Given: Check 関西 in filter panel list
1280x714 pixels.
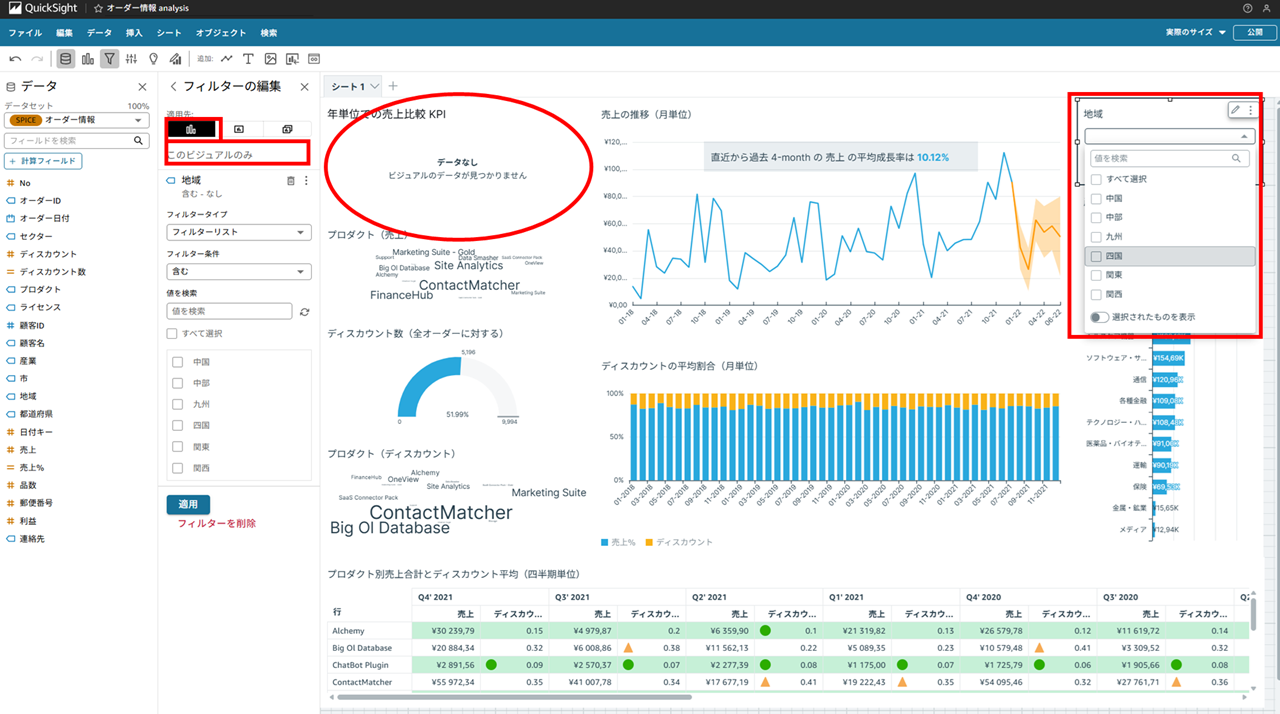Looking at the screenshot, I should click(x=178, y=468).
